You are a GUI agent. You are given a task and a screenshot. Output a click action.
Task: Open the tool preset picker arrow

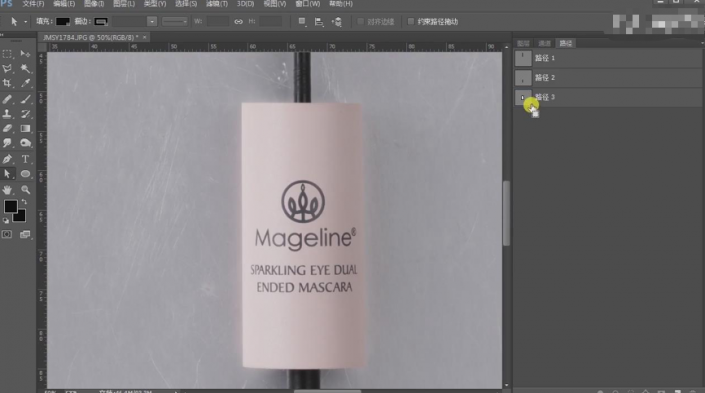click(x=26, y=22)
